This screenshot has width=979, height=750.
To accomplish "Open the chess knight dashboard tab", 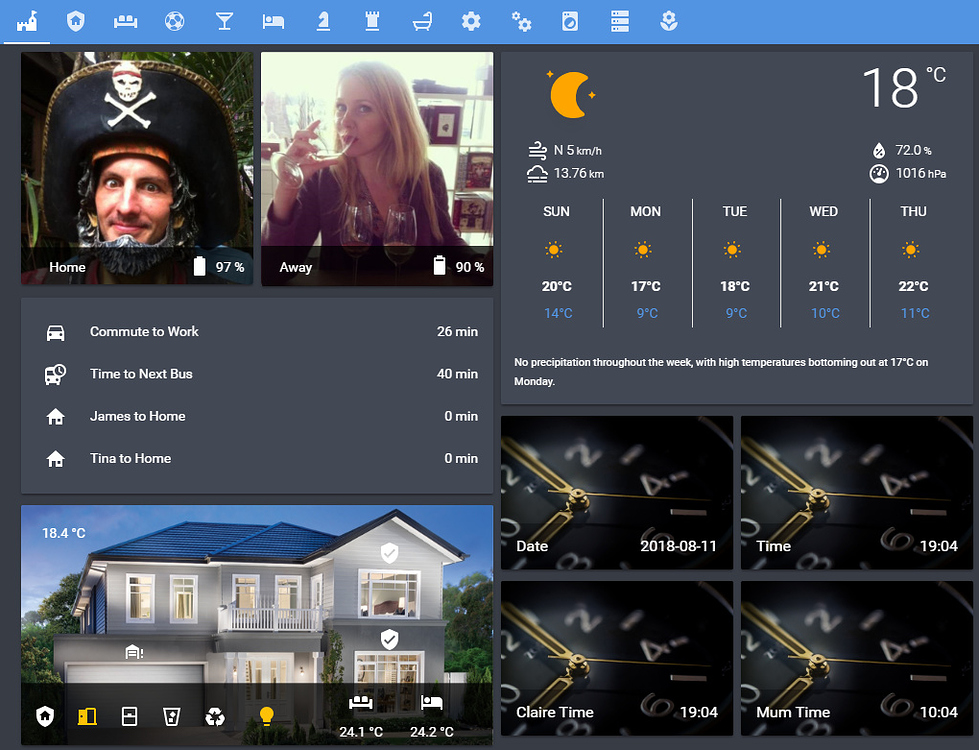I will (x=323, y=20).
